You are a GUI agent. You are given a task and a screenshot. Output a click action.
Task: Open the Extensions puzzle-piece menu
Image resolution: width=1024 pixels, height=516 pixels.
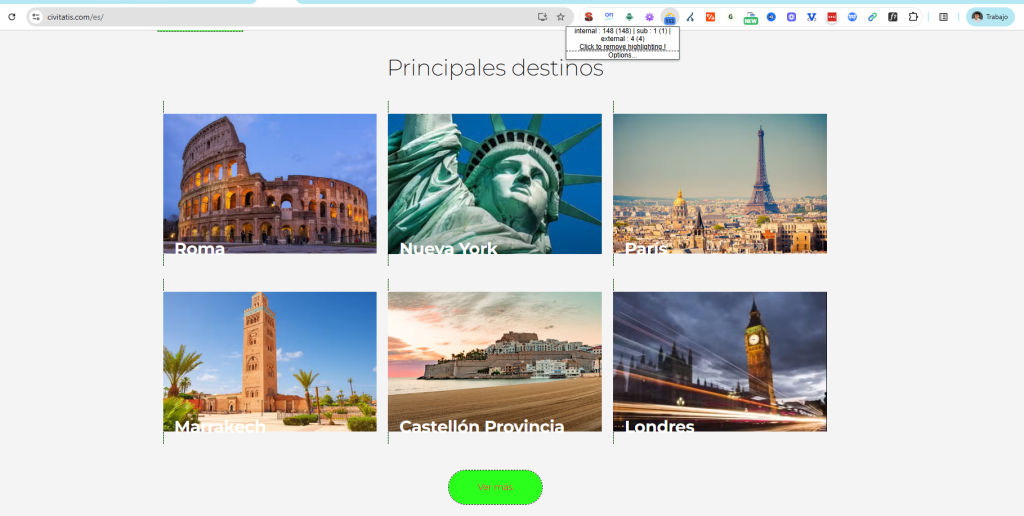pyautogui.click(x=912, y=17)
